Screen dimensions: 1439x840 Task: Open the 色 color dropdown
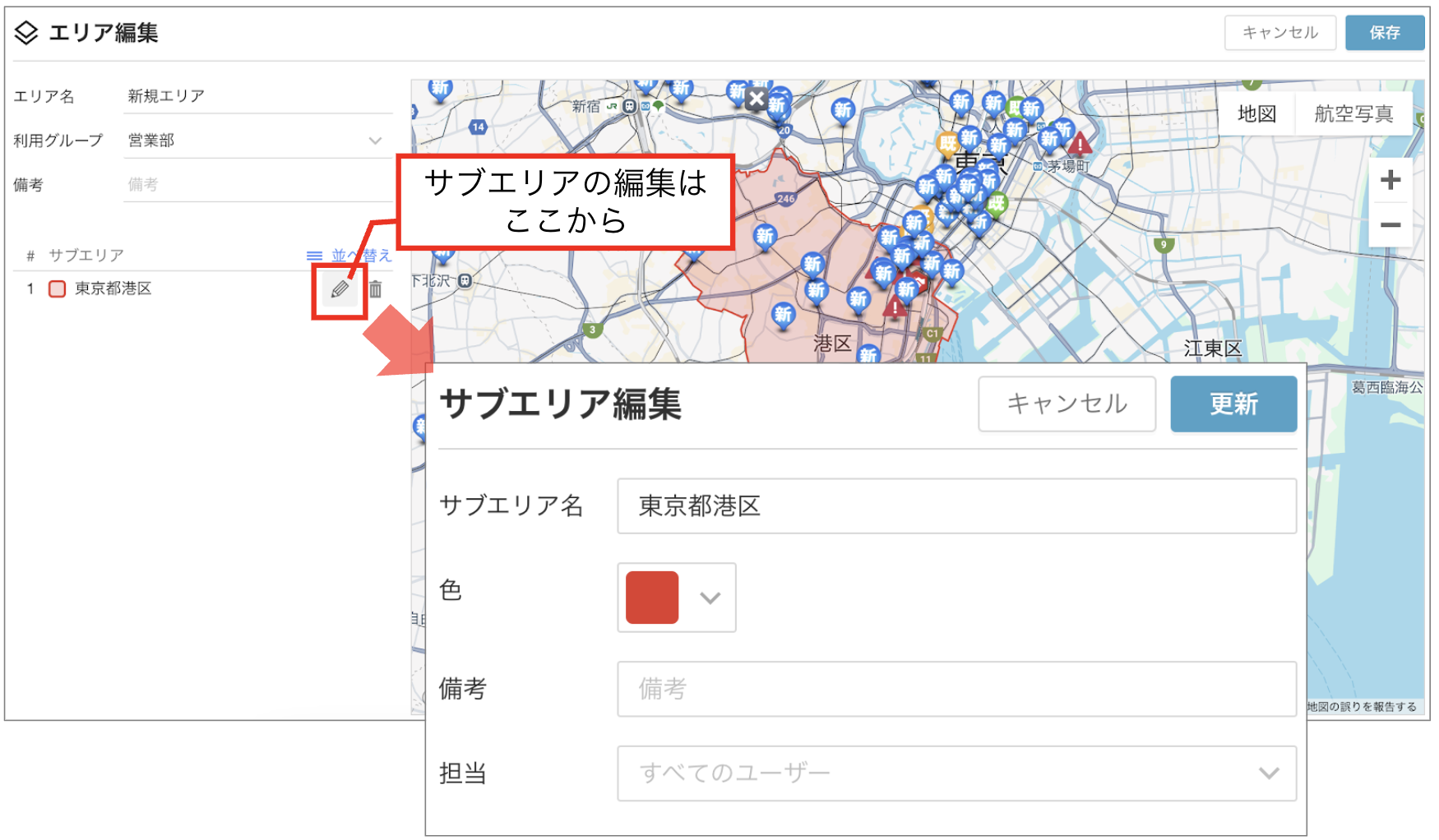click(x=677, y=598)
